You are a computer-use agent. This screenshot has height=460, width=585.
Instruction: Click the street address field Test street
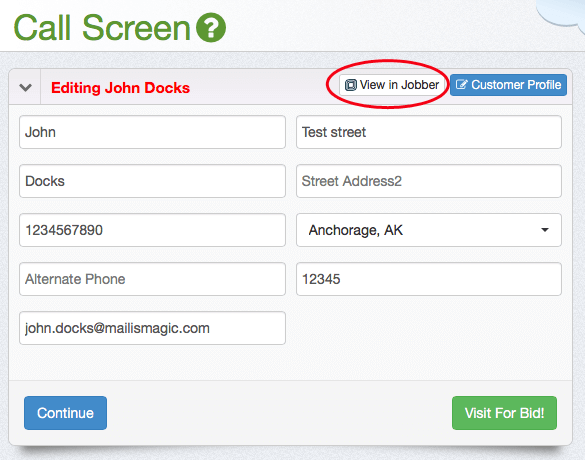(x=429, y=132)
